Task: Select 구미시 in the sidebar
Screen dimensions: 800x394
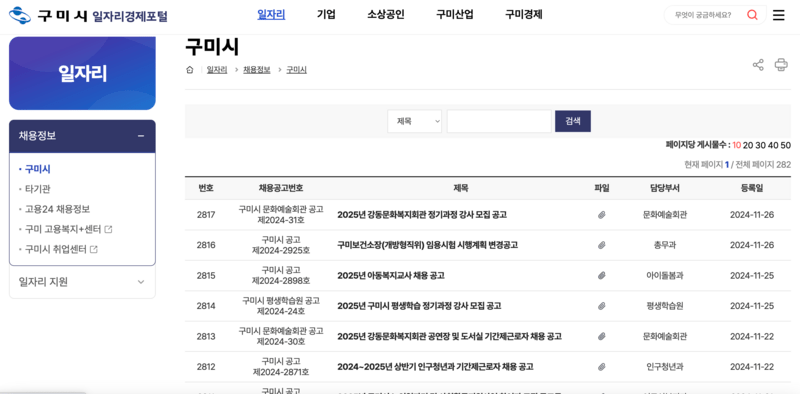Action: tap(38, 169)
